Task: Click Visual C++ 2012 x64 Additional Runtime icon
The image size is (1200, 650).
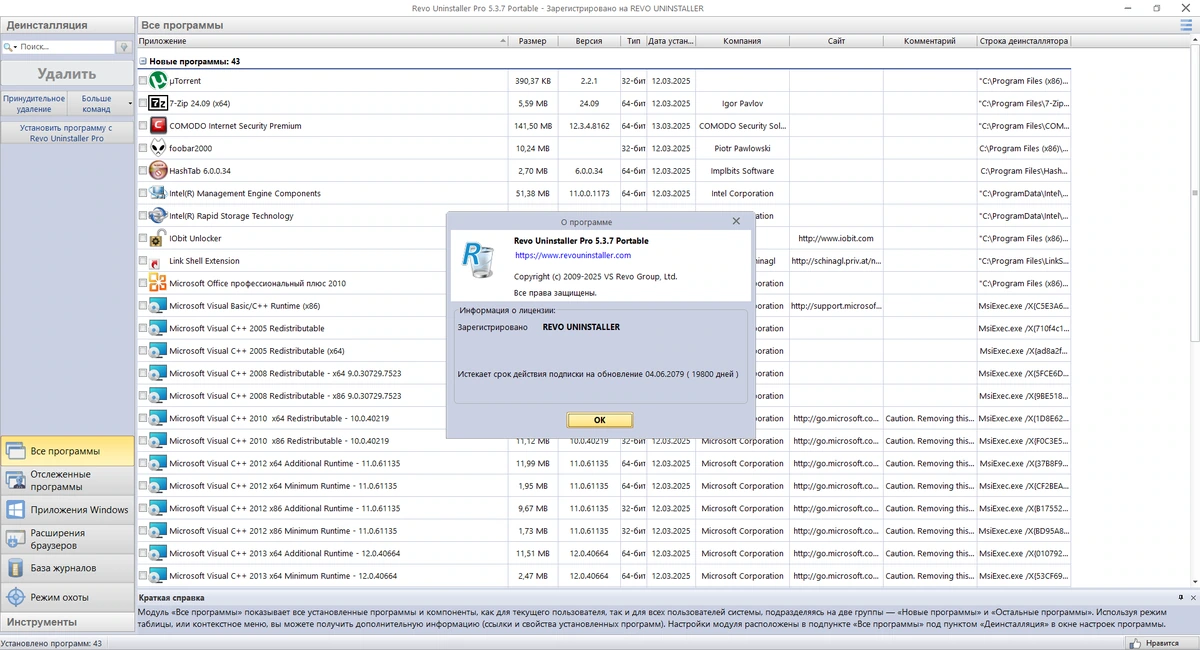Action: [158, 463]
